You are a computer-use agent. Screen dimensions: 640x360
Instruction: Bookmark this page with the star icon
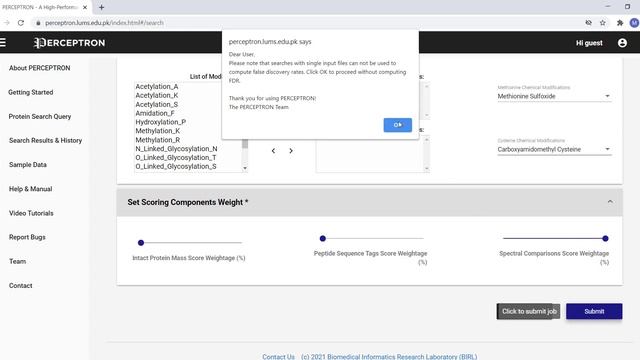coord(602,23)
